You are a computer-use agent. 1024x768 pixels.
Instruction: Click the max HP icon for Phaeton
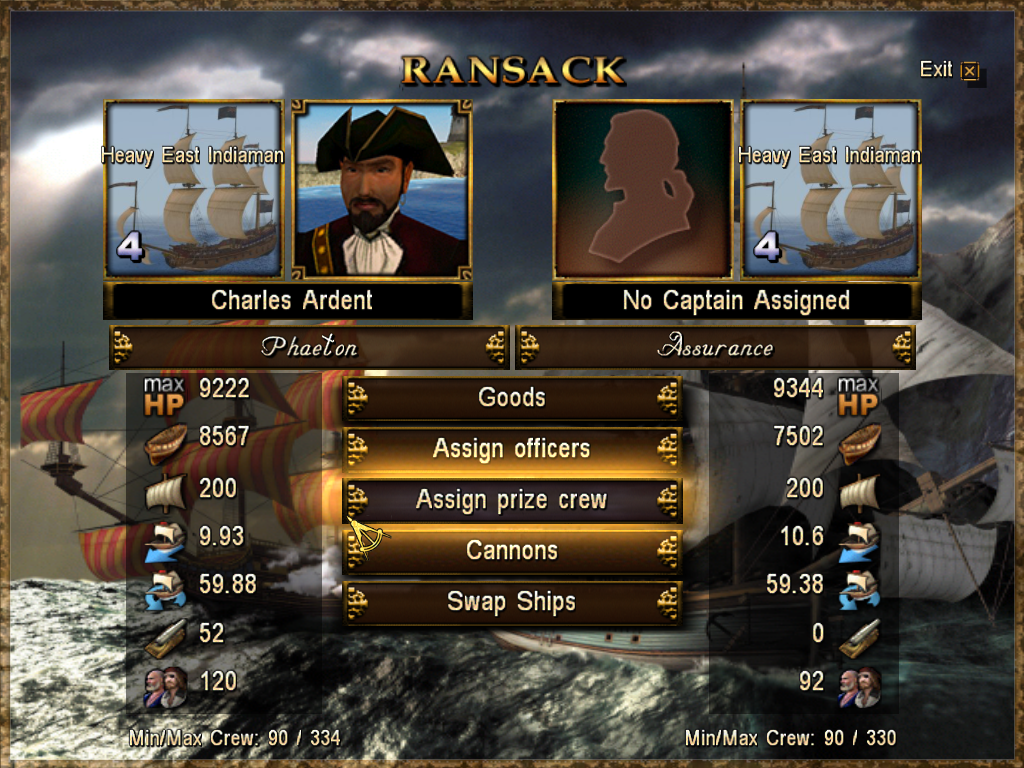pyautogui.click(x=164, y=396)
